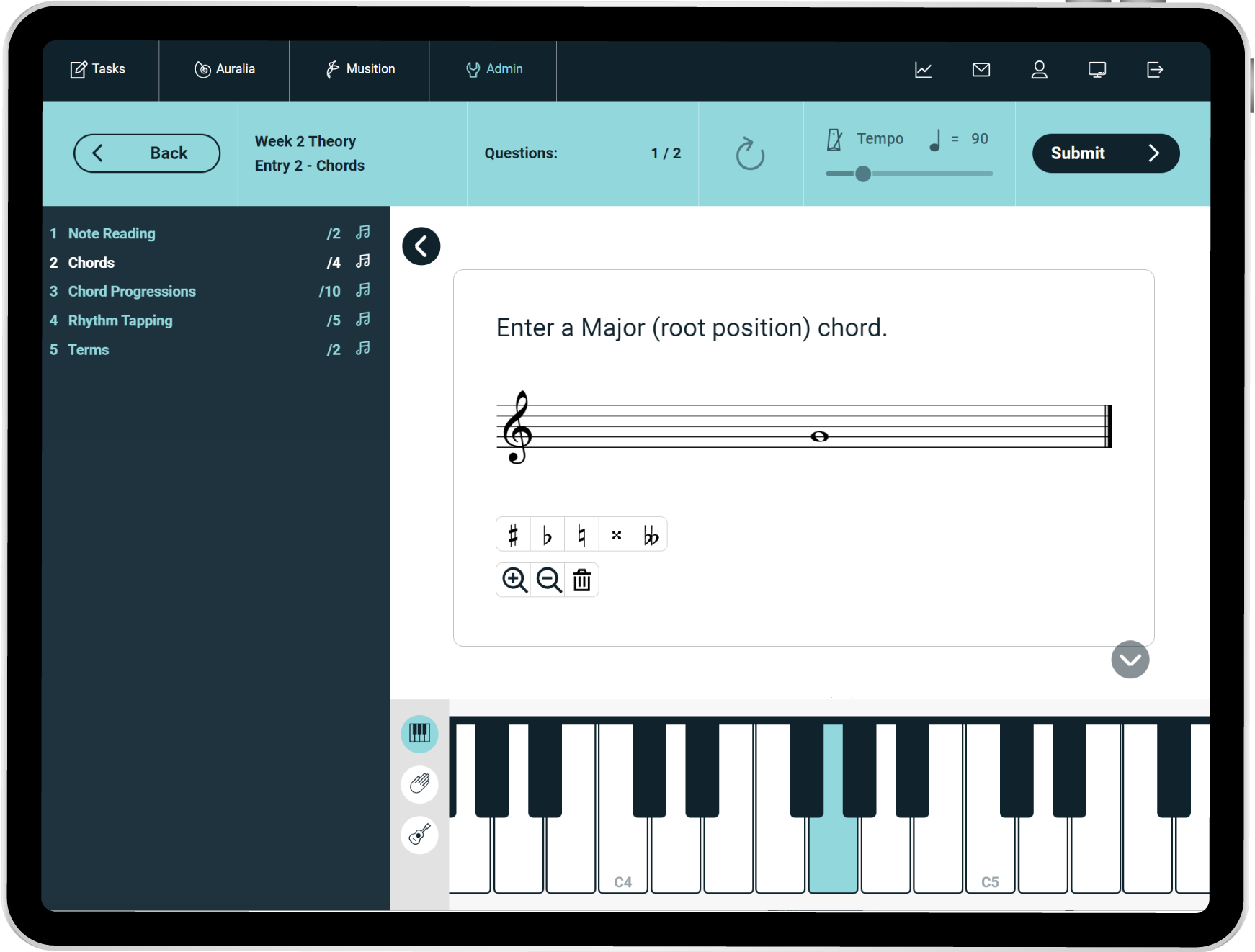Open the Auralia tab
This screenshot has height=952, width=1255.
225,69
